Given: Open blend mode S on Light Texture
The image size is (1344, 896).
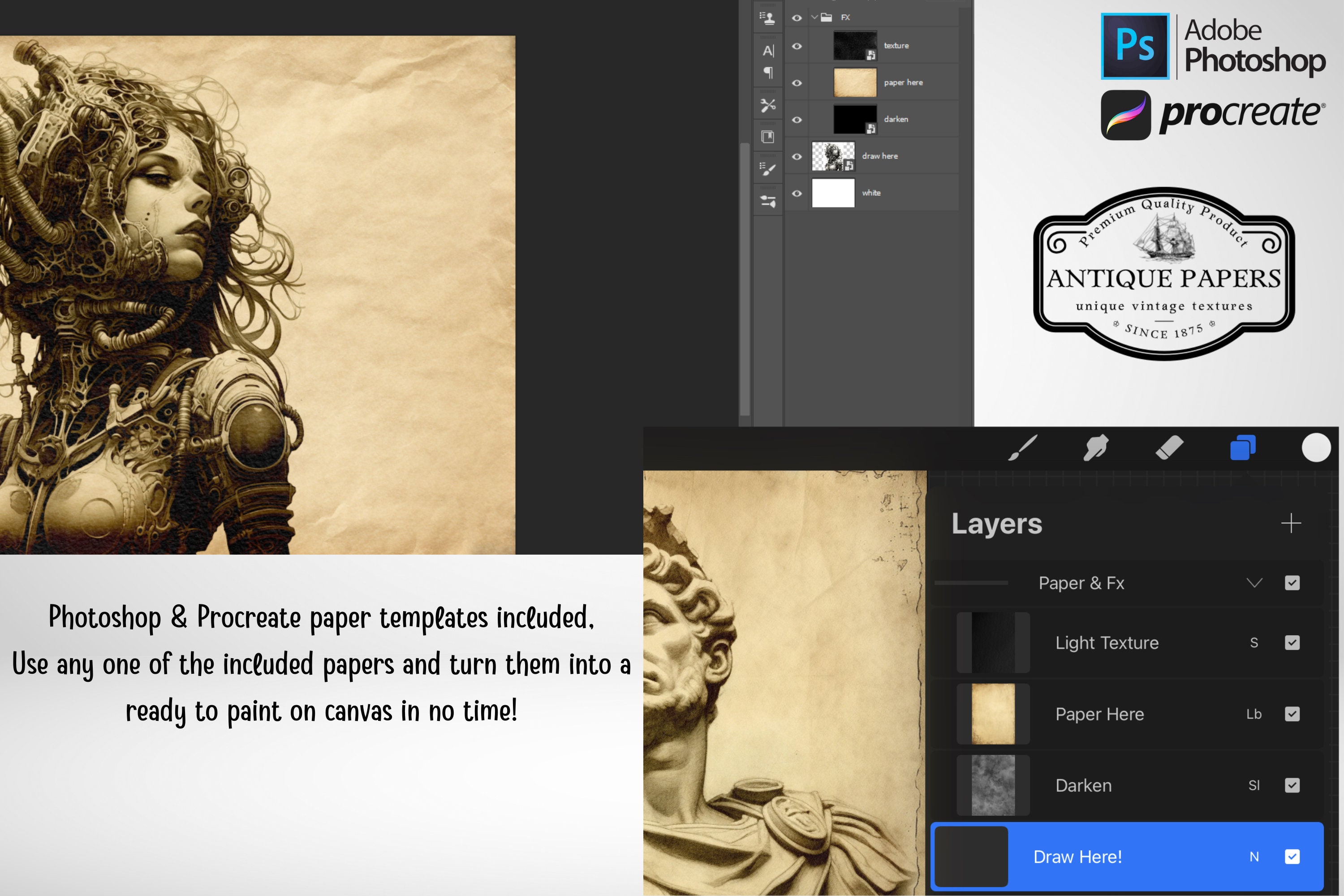Looking at the screenshot, I should click(x=1254, y=643).
